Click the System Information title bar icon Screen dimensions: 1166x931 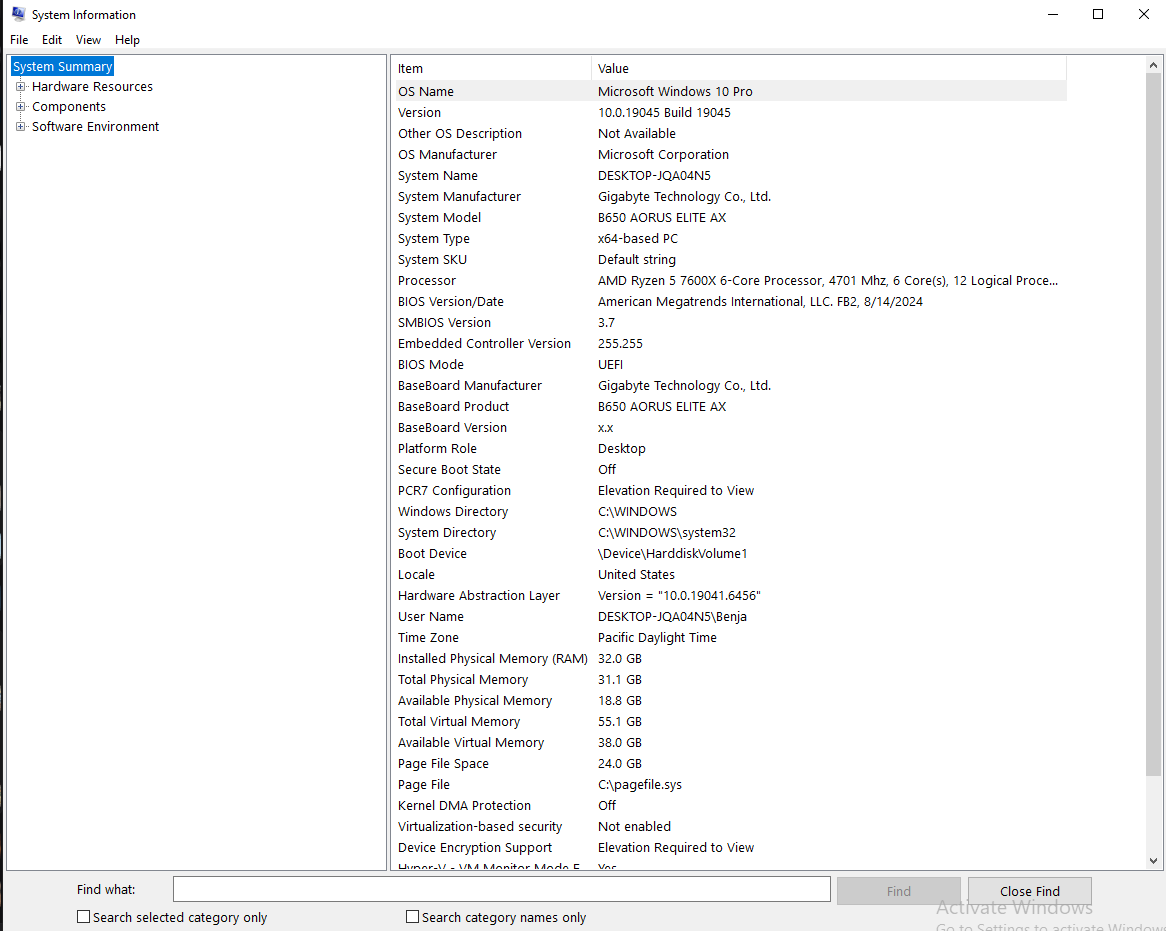pyautogui.click(x=19, y=14)
